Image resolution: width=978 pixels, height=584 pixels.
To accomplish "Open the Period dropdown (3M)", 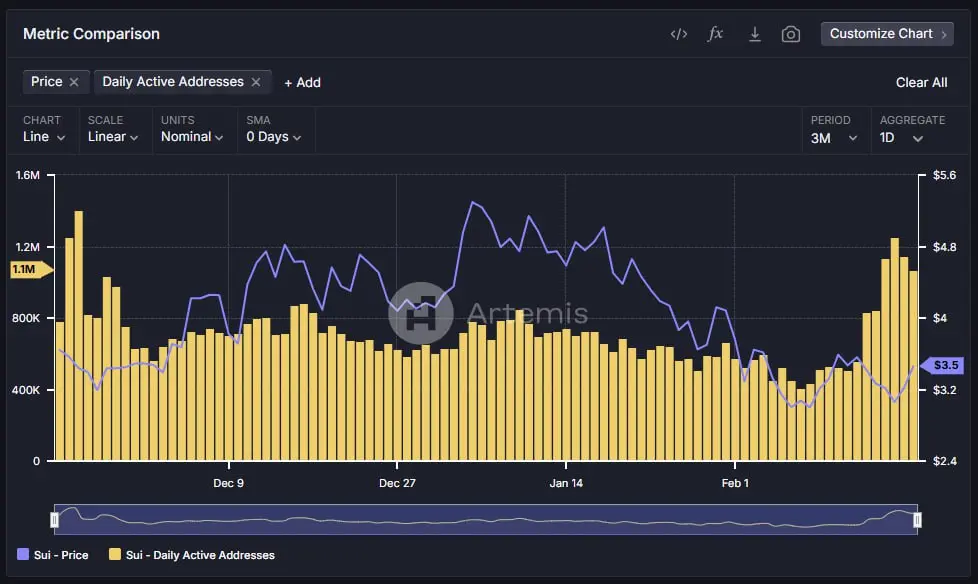I will tap(834, 138).
